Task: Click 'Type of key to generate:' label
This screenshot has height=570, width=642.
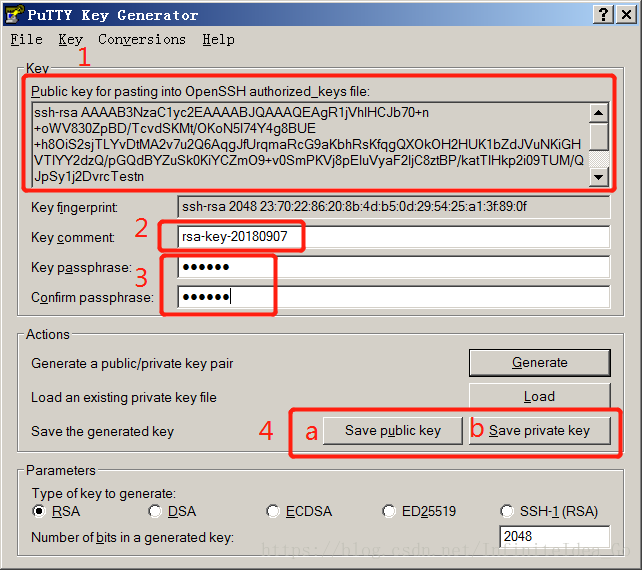Action: point(104,493)
